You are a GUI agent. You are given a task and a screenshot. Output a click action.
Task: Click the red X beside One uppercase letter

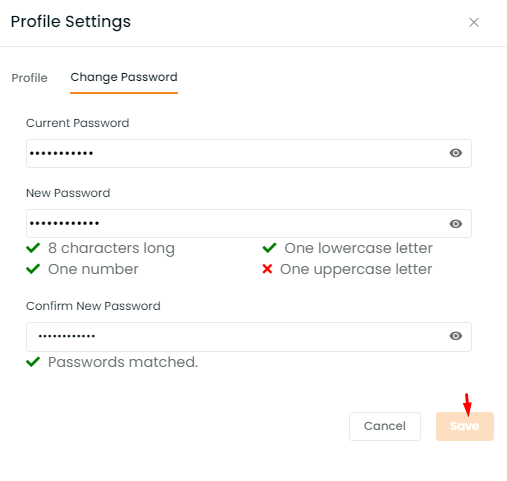[x=267, y=269]
